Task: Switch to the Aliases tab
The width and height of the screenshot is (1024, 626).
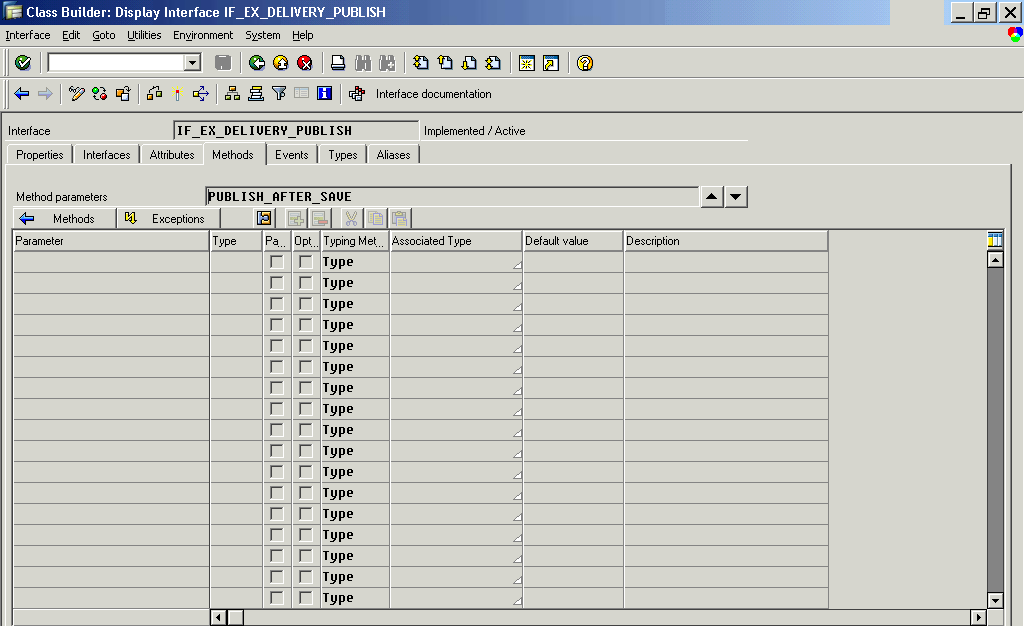Action: tap(393, 155)
